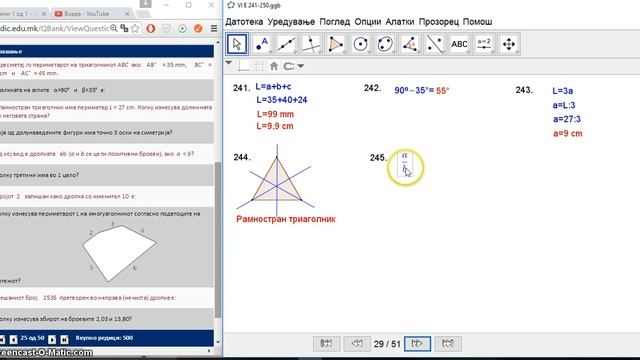640x360 pixels.
Task: Open the Прозорец menu
Action: (x=439, y=22)
